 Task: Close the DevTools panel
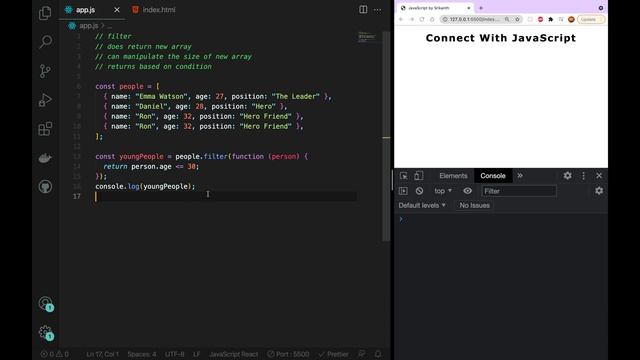click(599, 176)
